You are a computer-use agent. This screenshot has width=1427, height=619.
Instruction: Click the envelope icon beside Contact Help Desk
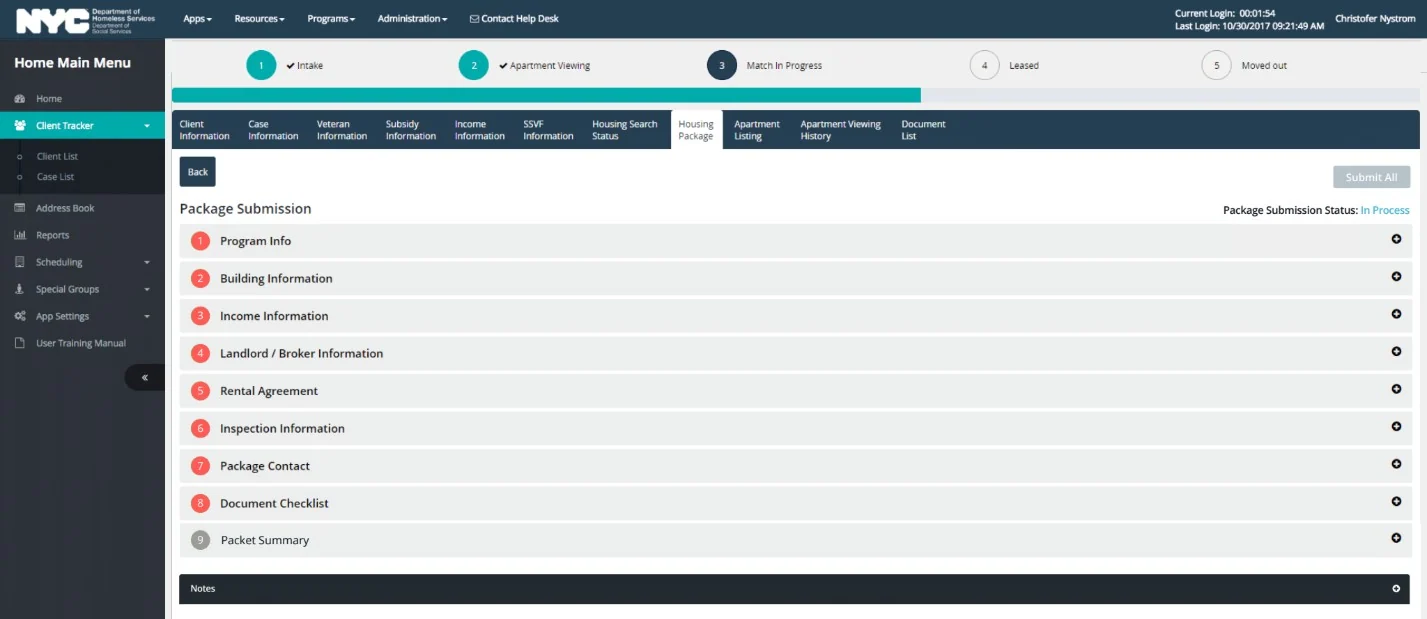(474, 19)
